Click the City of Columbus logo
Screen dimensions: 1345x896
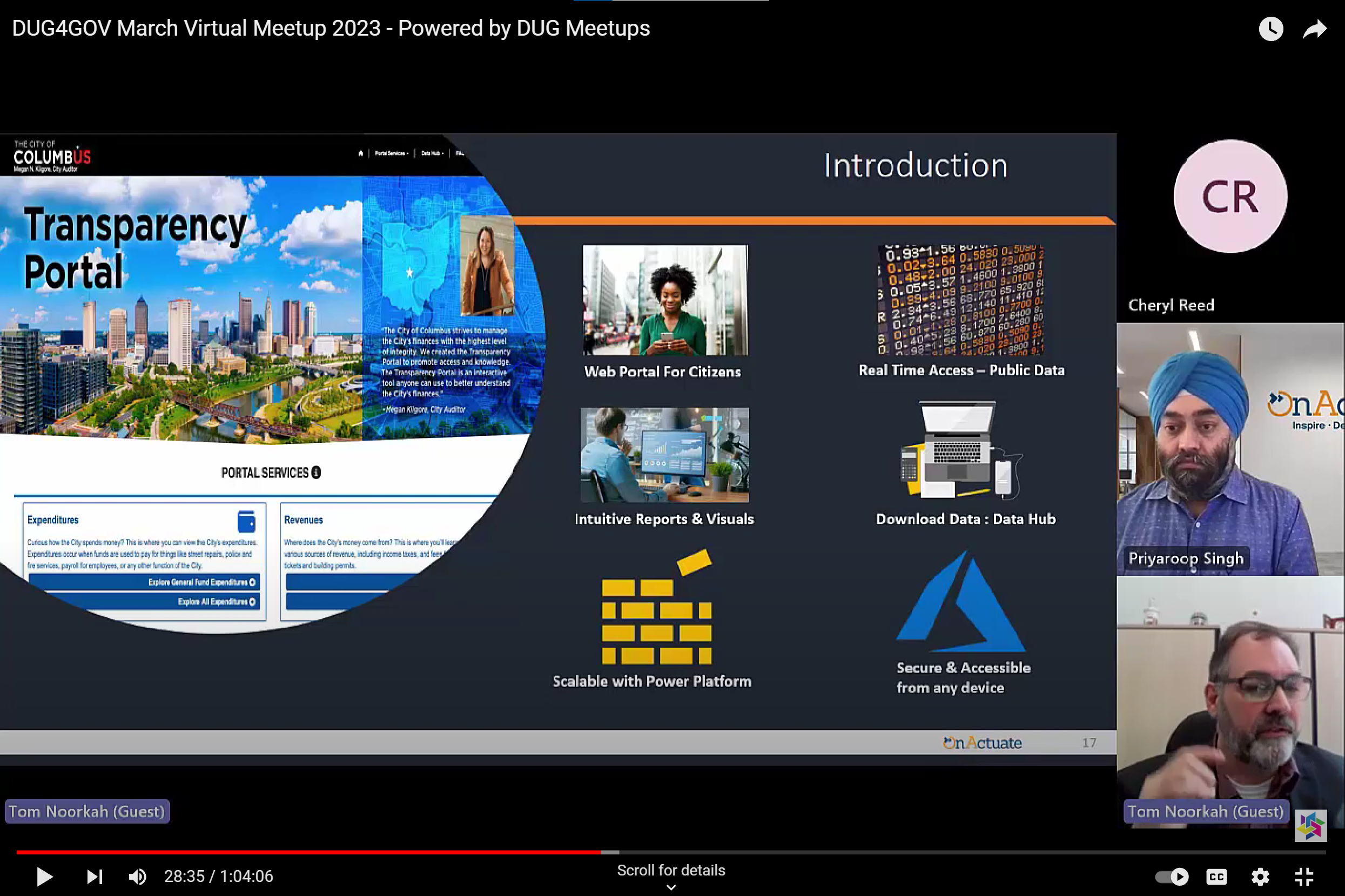point(51,156)
